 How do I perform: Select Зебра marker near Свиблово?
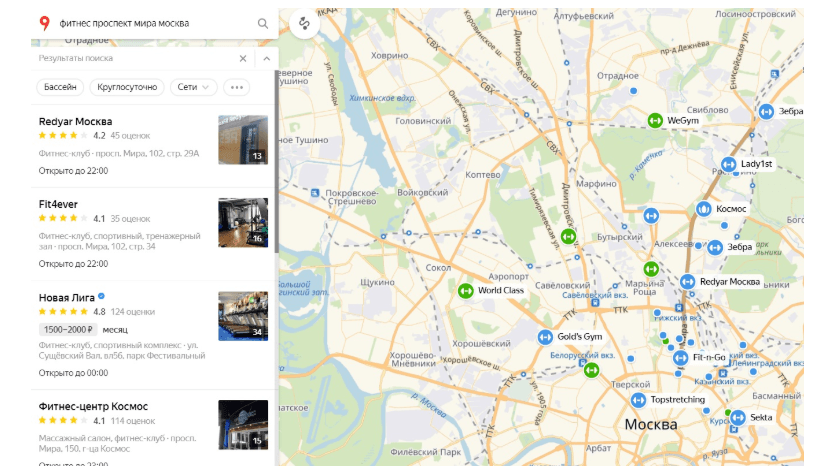766,111
